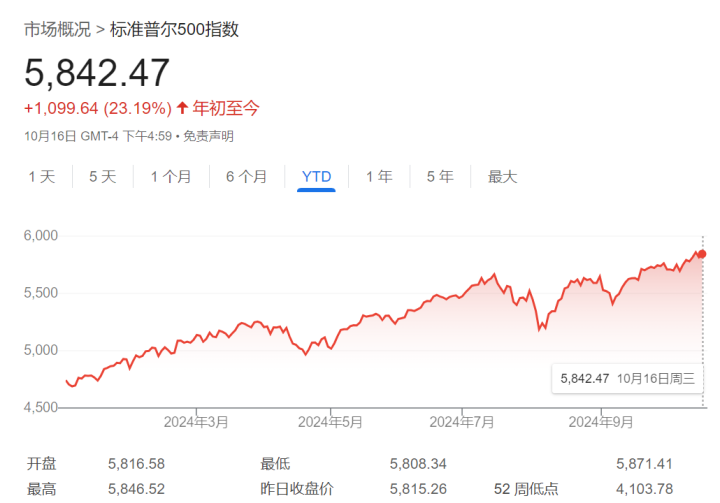This screenshot has height=503, width=720.
Task: Open the 免责声明 disclaimer link
Action: 208,136
